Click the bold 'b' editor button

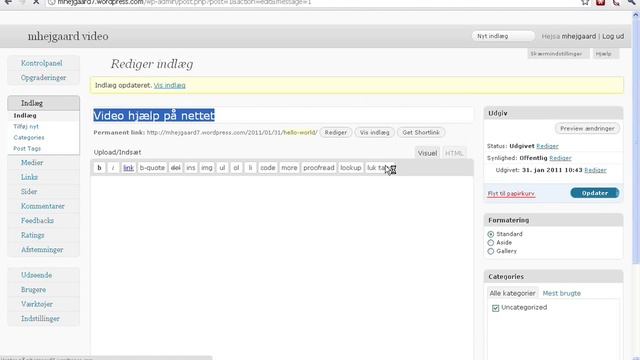click(x=99, y=168)
